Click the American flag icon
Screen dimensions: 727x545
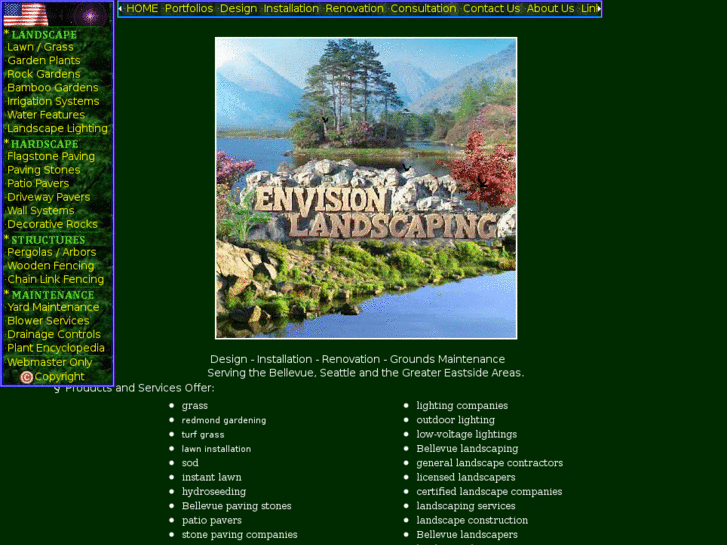pos(26,14)
